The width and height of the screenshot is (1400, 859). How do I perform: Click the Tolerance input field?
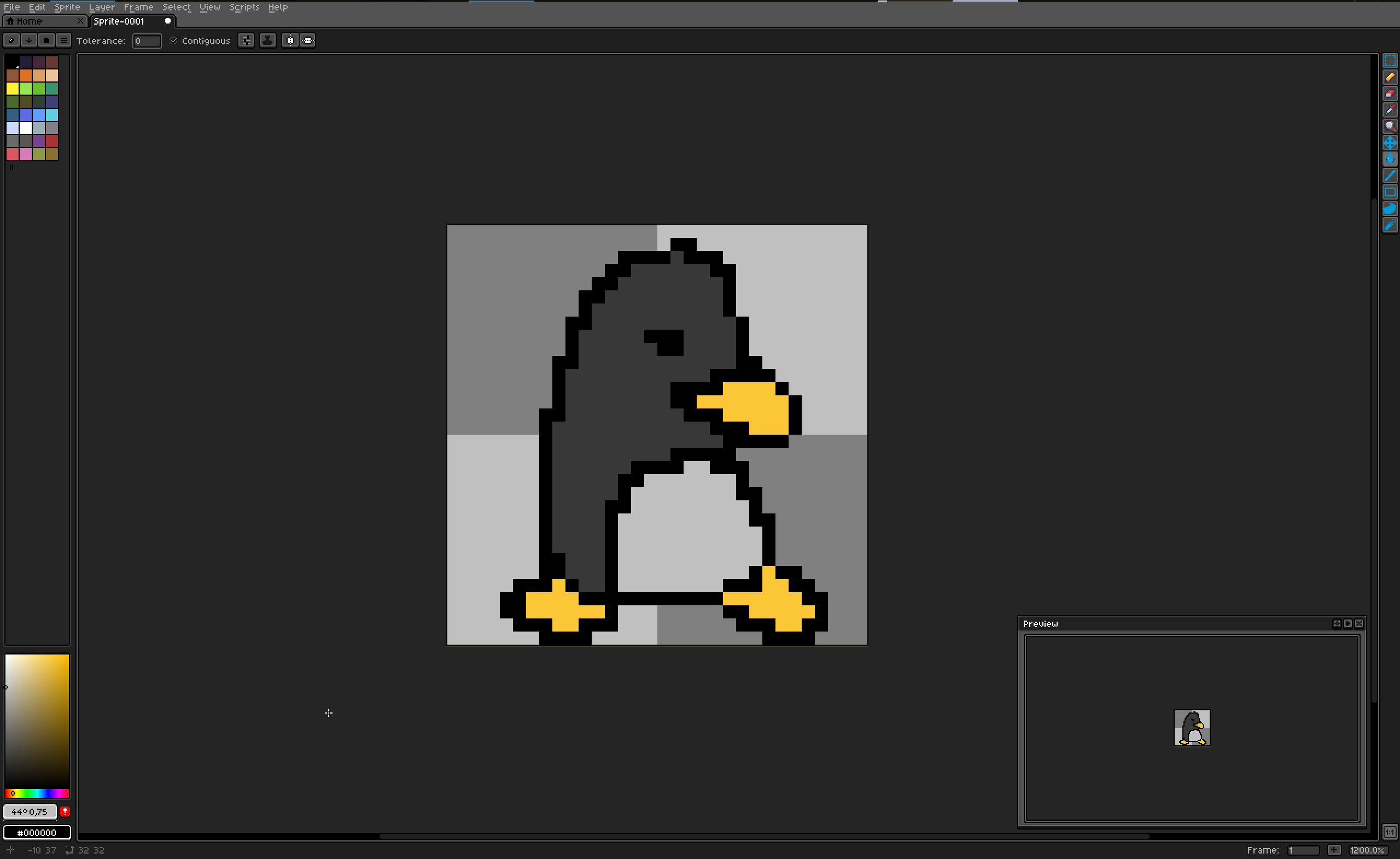(147, 41)
